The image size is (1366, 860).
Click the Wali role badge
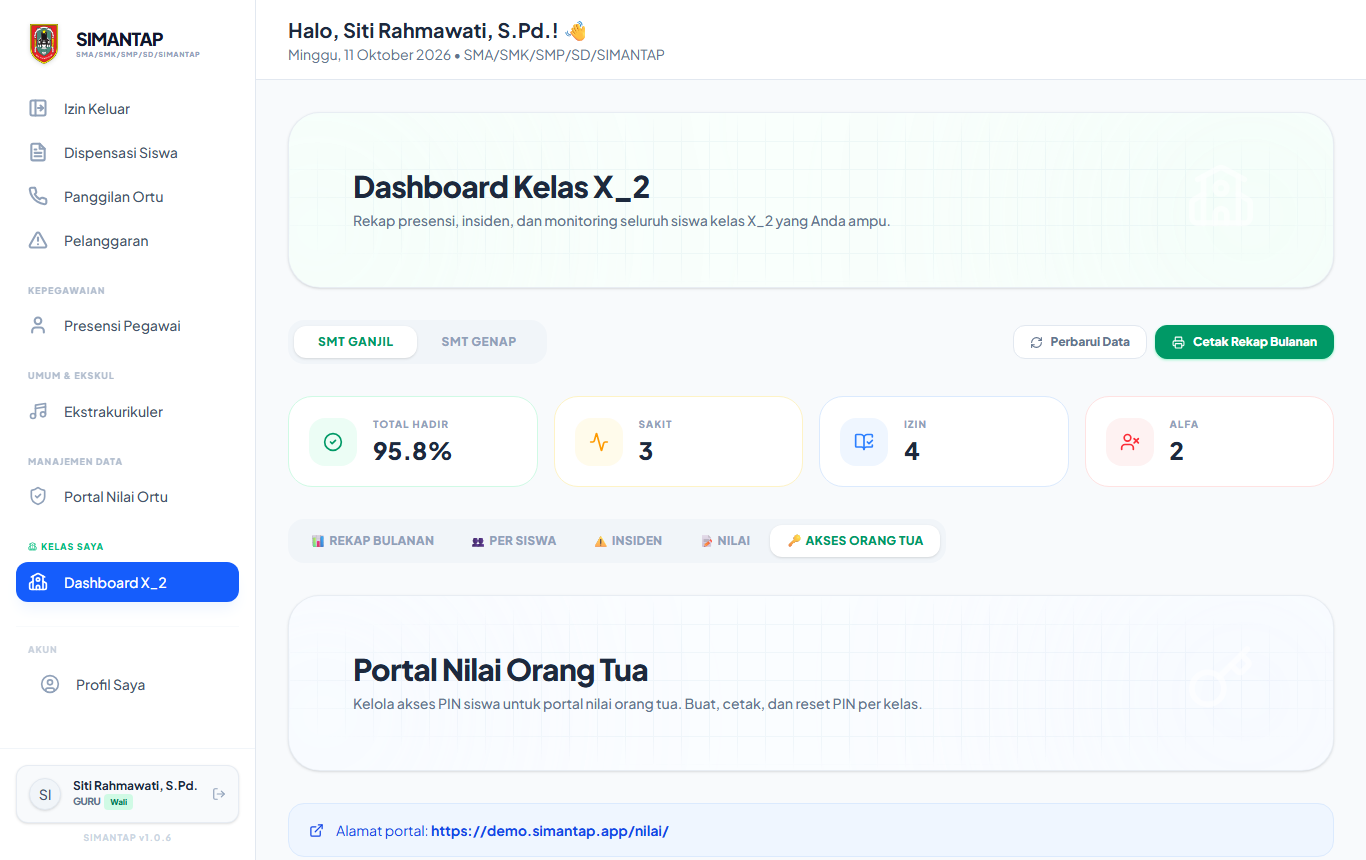point(118,802)
